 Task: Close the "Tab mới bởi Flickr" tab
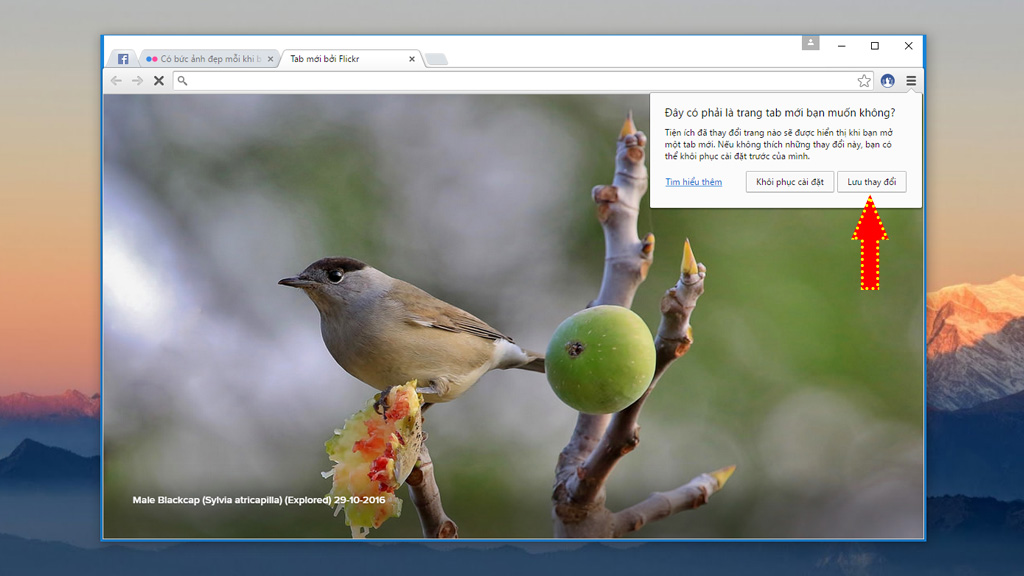pos(412,59)
